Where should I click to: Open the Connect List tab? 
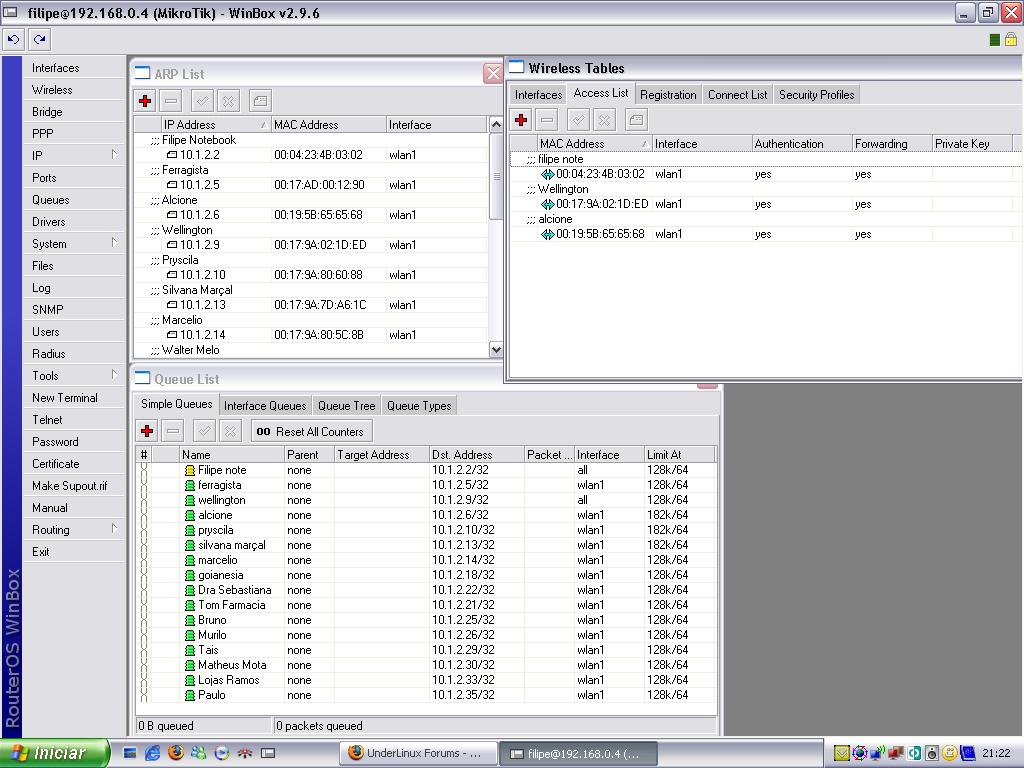coord(737,95)
